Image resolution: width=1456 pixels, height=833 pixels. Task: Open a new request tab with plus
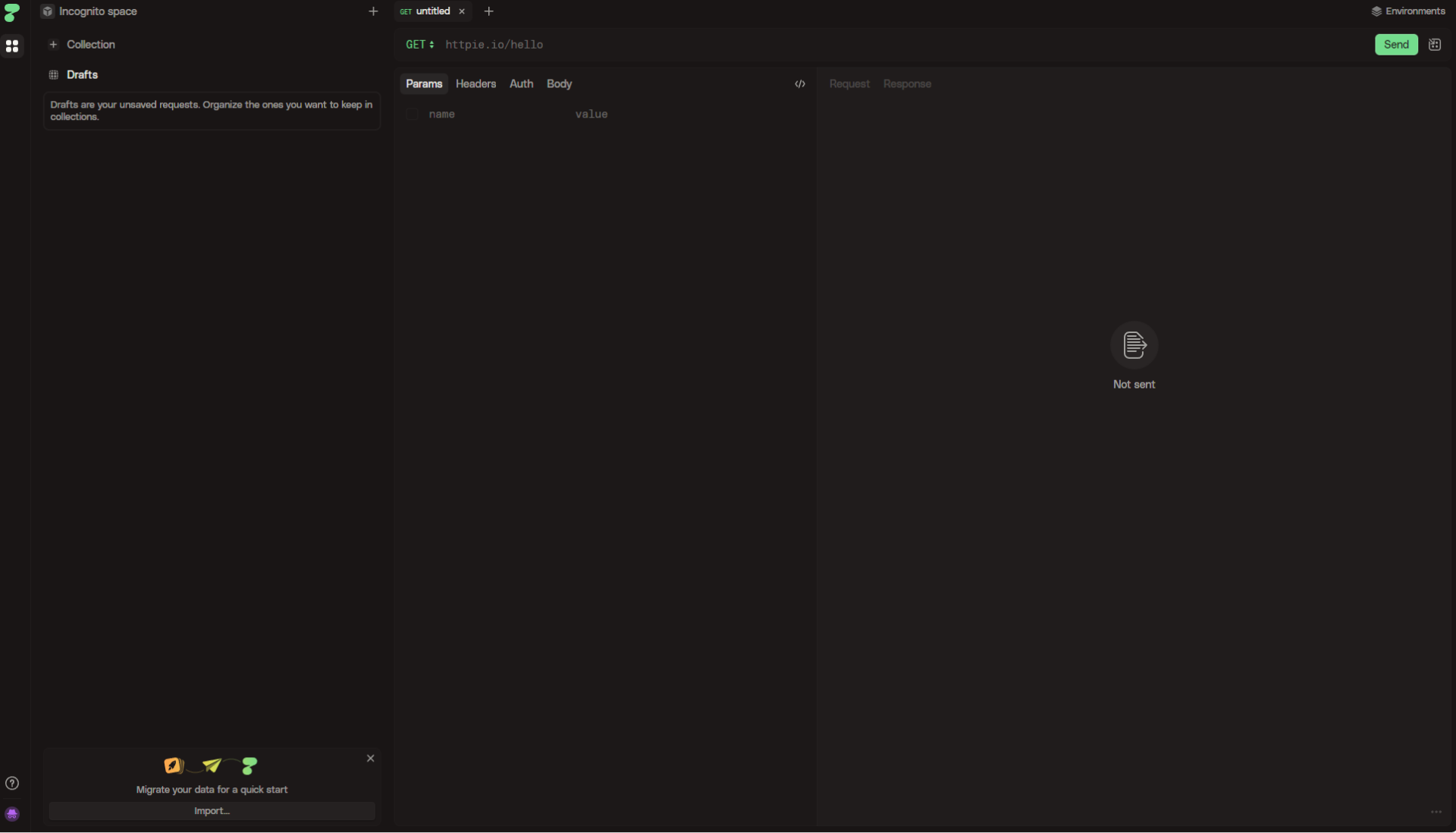tap(488, 11)
